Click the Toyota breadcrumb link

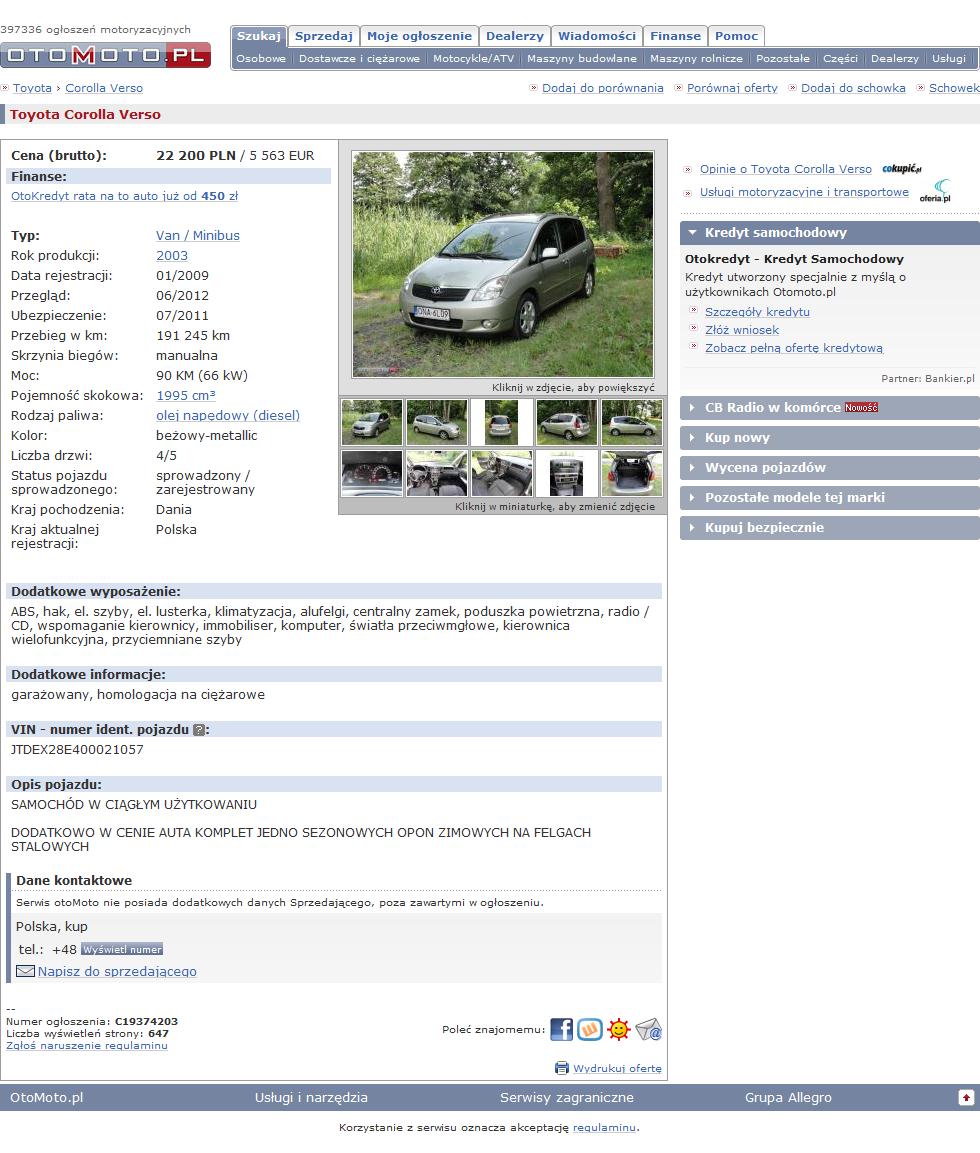pos(32,88)
